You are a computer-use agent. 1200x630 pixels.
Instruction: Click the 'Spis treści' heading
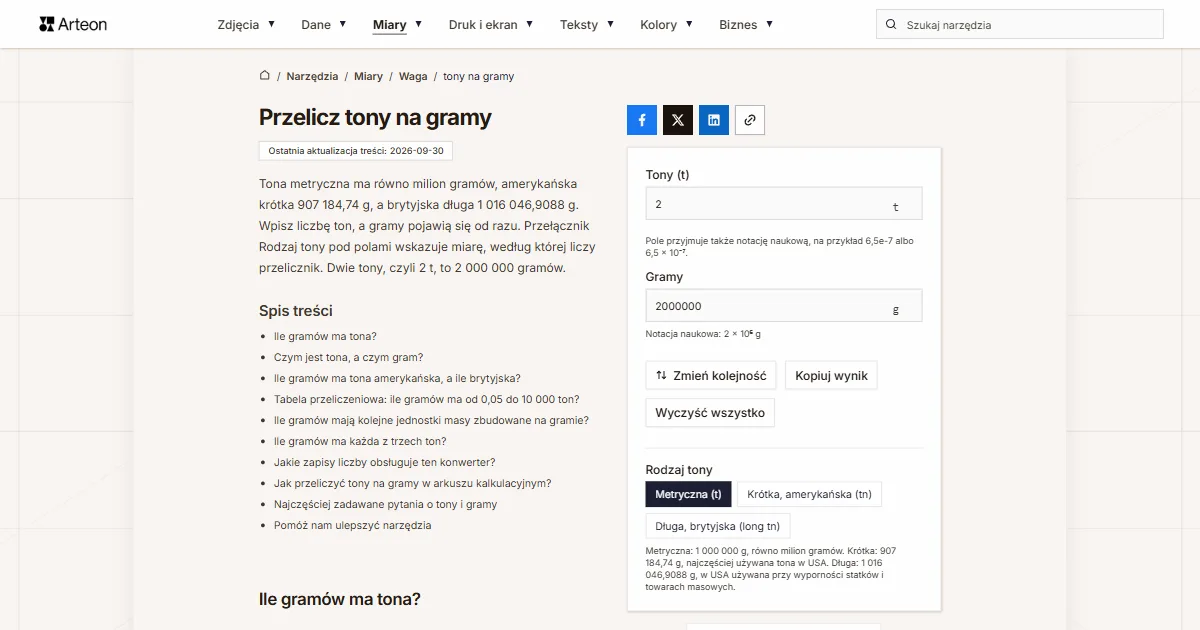pyautogui.click(x=296, y=311)
